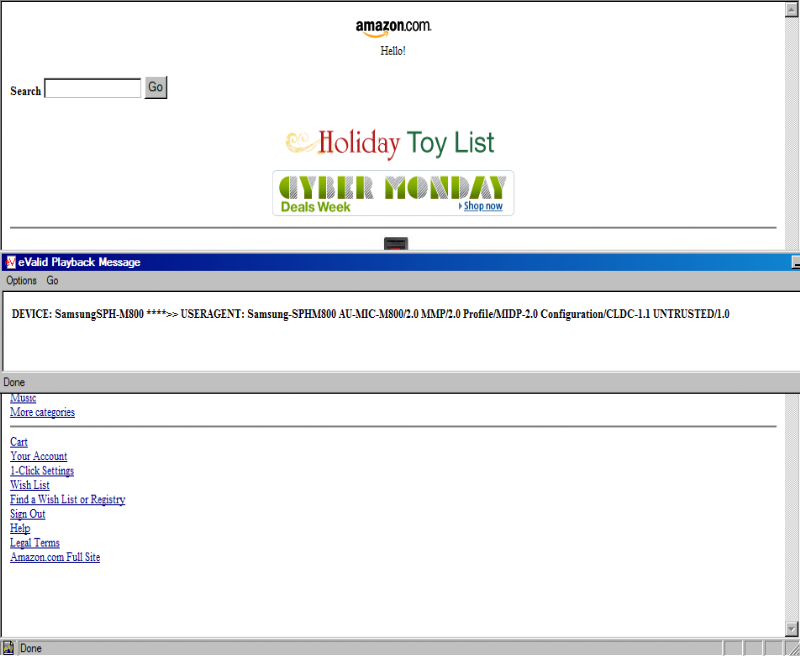Open the Go menu in playback window
The height and width of the screenshot is (656, 800).
click(x=52, y=281)
